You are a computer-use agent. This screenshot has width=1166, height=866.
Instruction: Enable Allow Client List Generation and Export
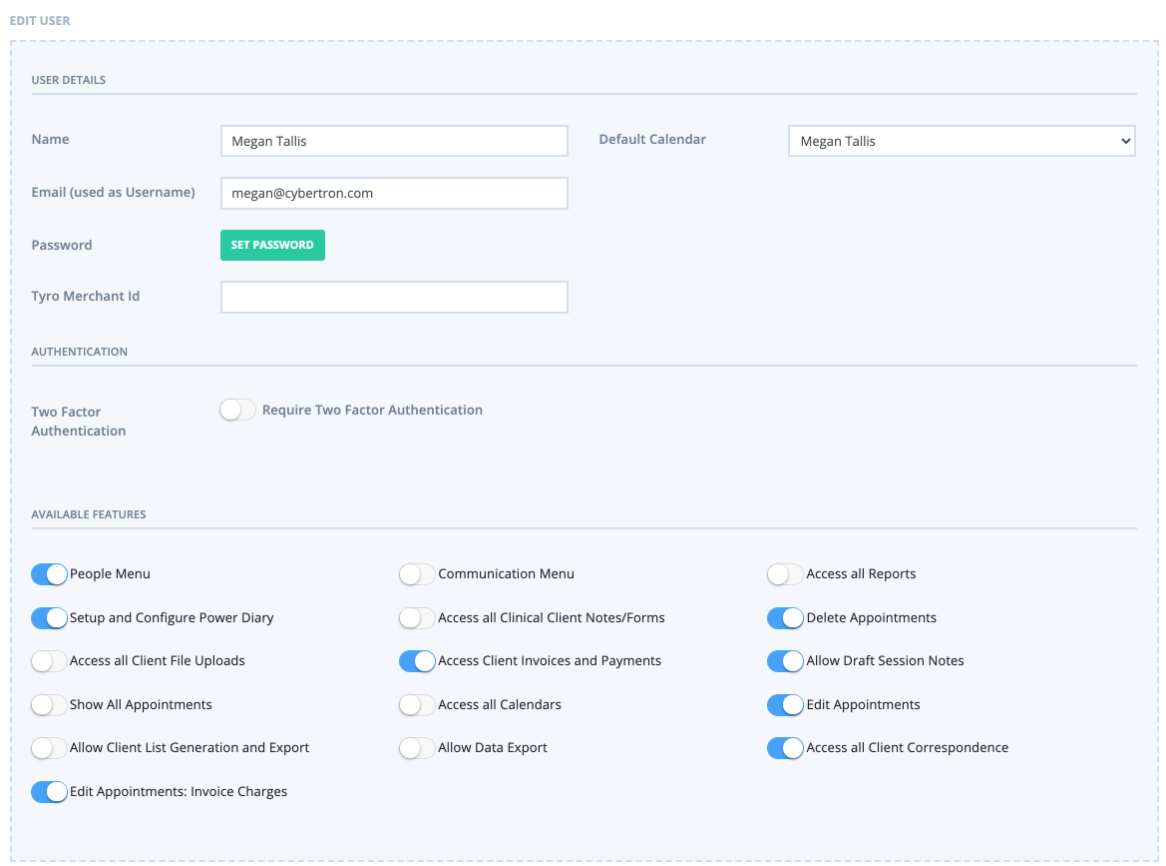[49, 748]
